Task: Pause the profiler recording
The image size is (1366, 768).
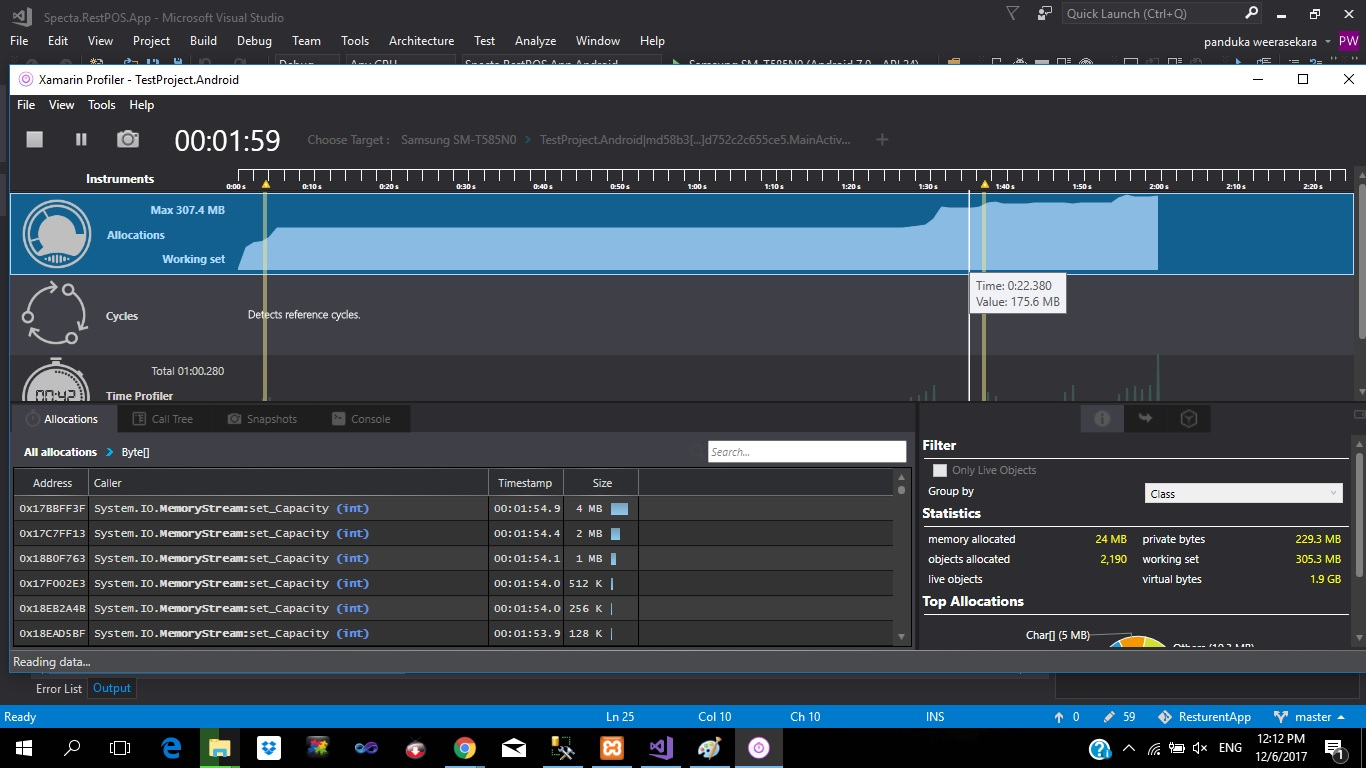Action: (x=82, y=140)
